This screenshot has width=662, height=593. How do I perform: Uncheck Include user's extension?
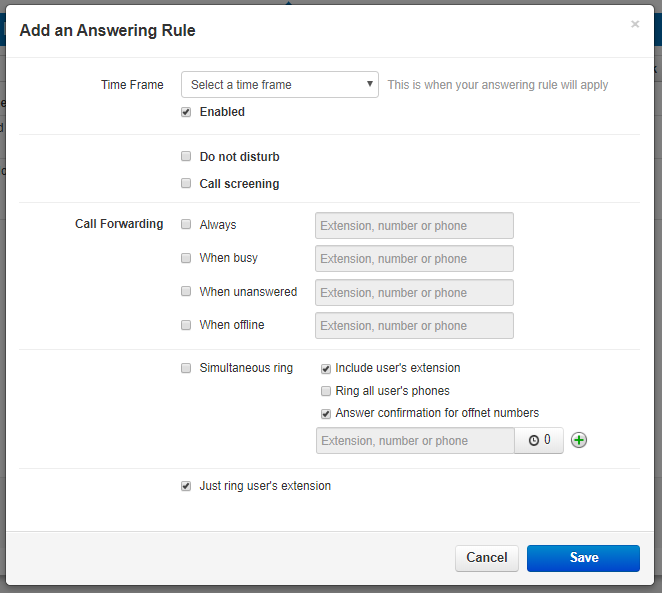pyautogui.click(x=326, y=368)
